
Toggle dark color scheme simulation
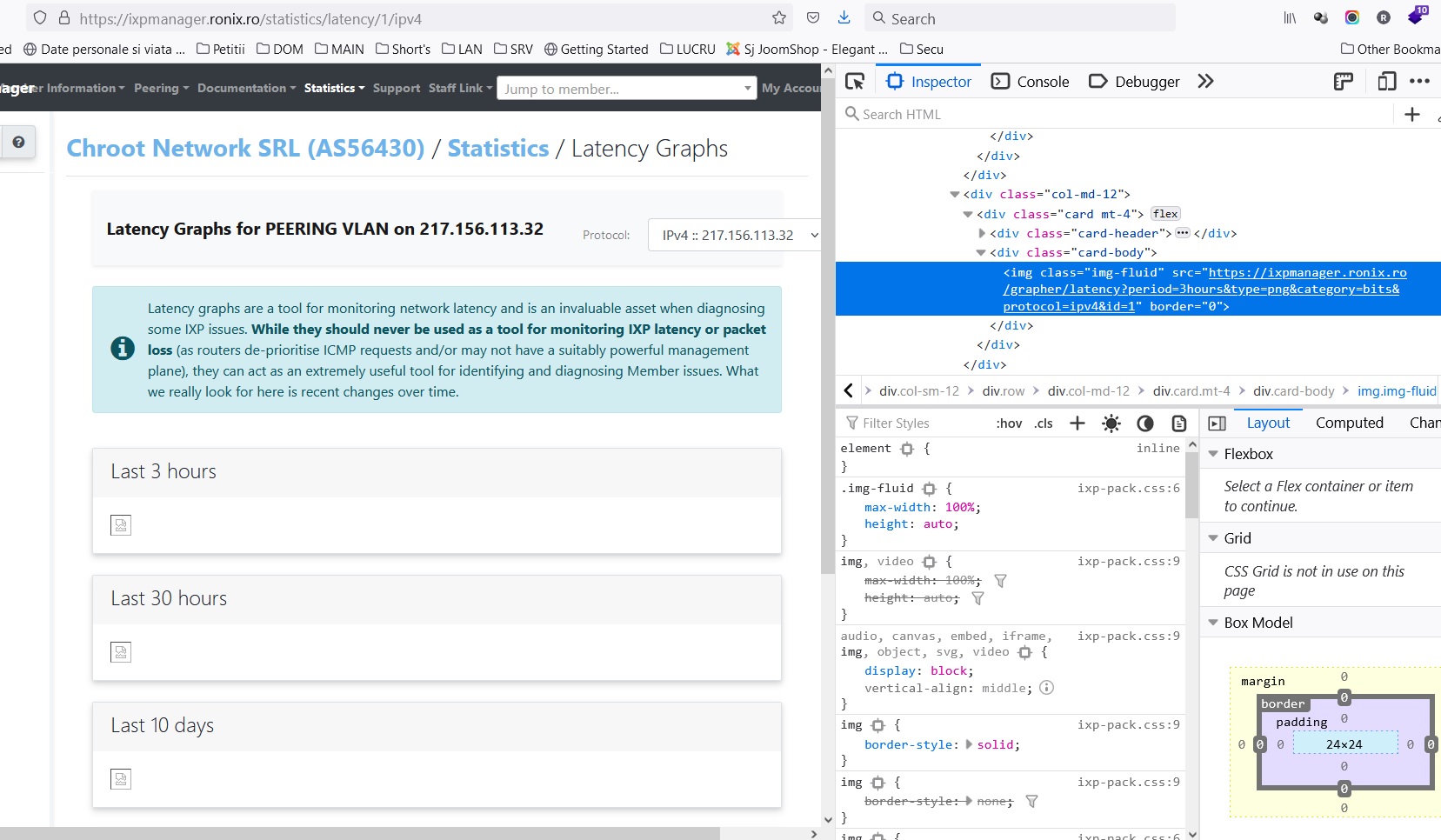1145,423
